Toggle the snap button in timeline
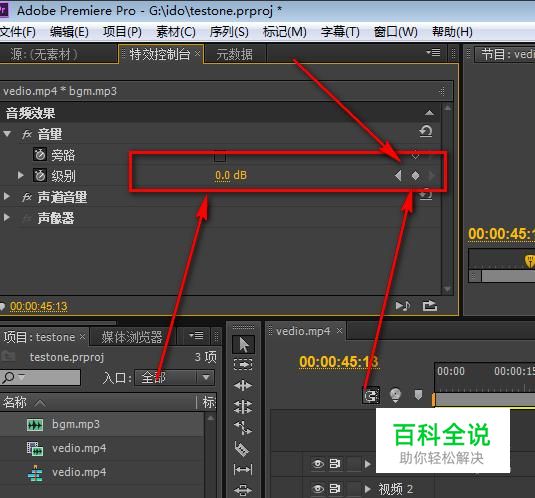 coord(371,396)
